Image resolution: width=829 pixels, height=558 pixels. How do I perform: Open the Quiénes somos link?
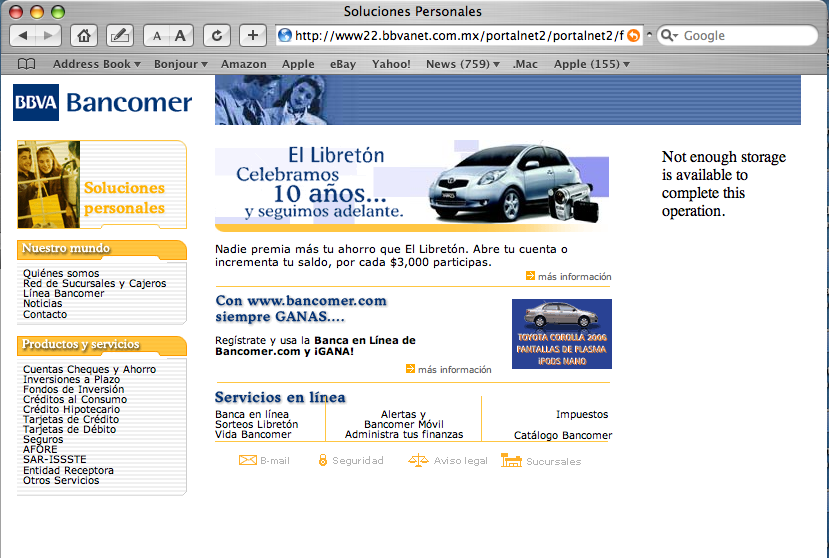click(61, 273)
